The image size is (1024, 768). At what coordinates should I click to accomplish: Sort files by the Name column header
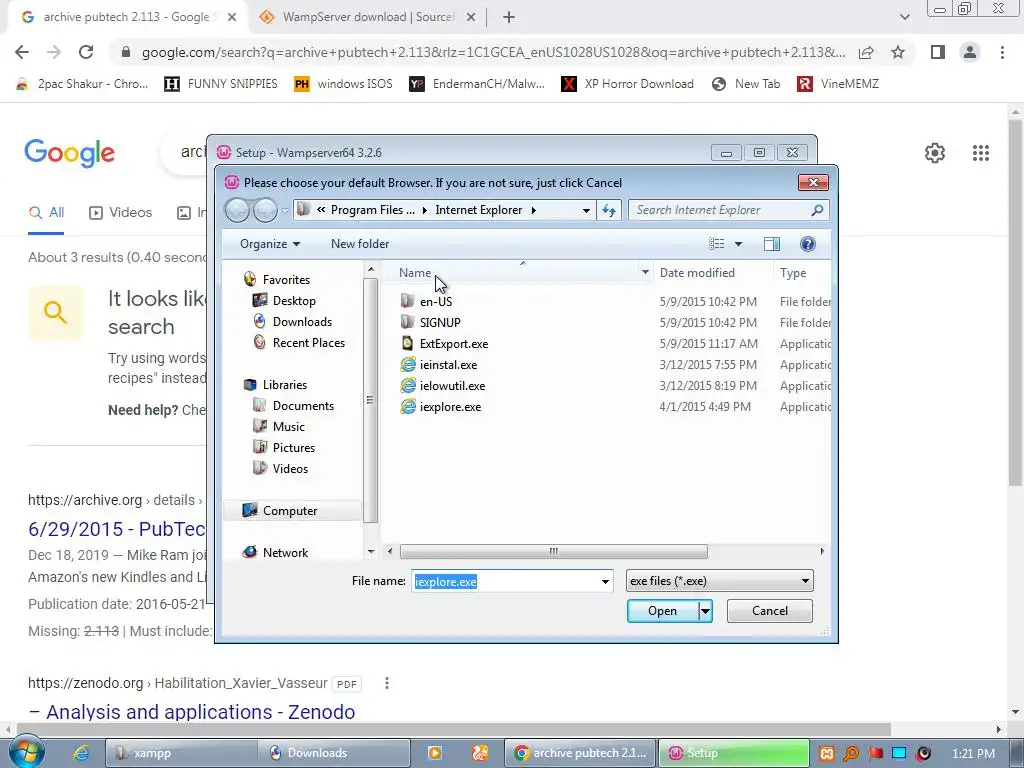(x=415, y=273)
